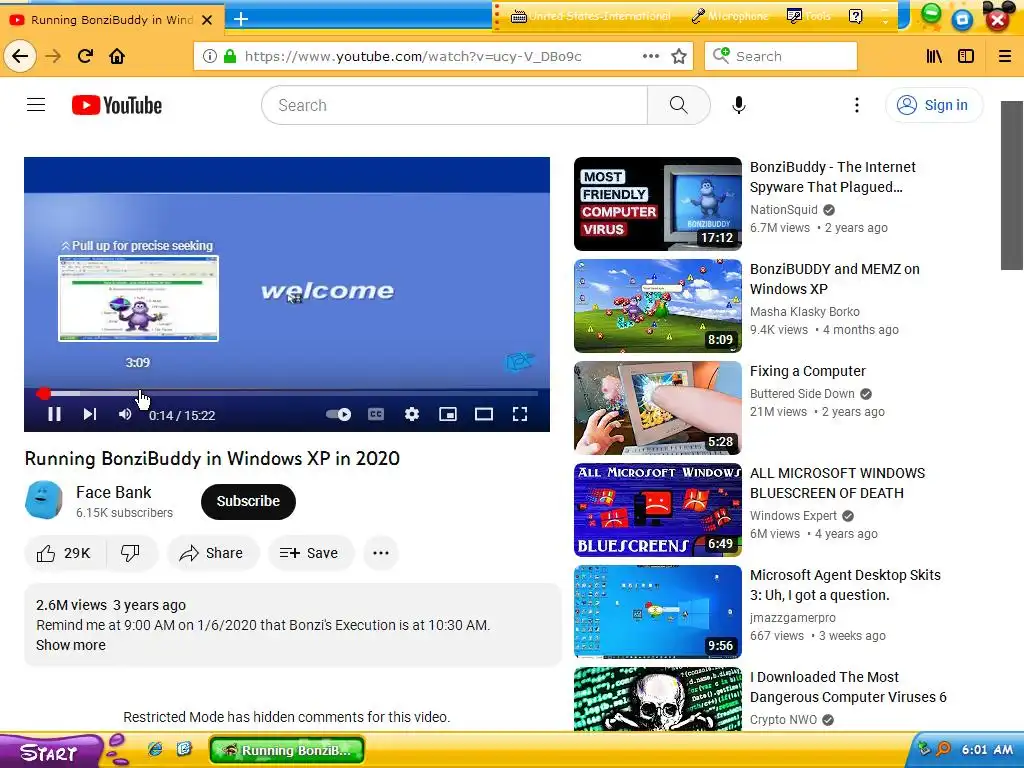Open YouTube settings three-dot menu

[x=857, y=105]
